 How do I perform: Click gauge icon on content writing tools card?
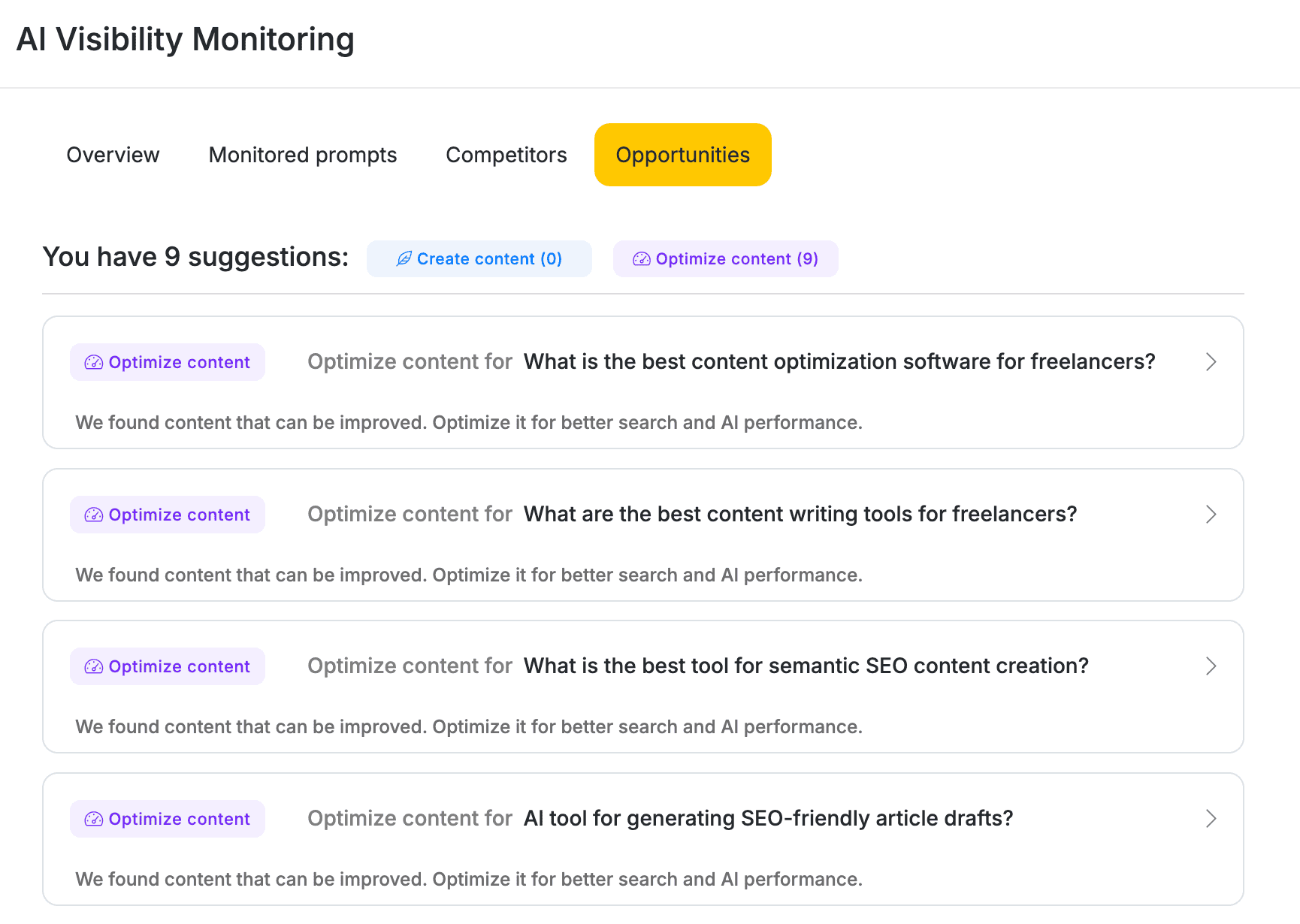[x=93, y=515]
